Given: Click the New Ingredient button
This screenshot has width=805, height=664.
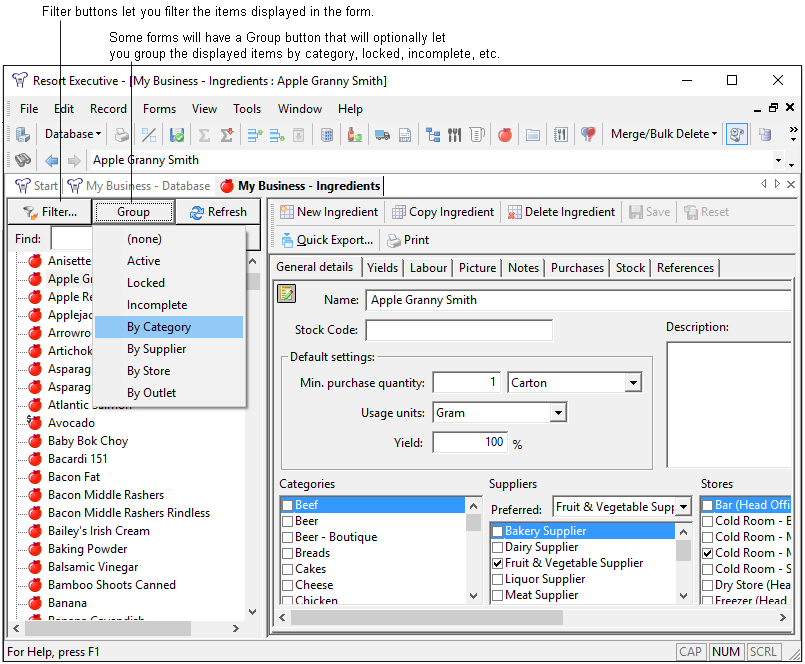Looking at the screenshot, I should point(329,212).
